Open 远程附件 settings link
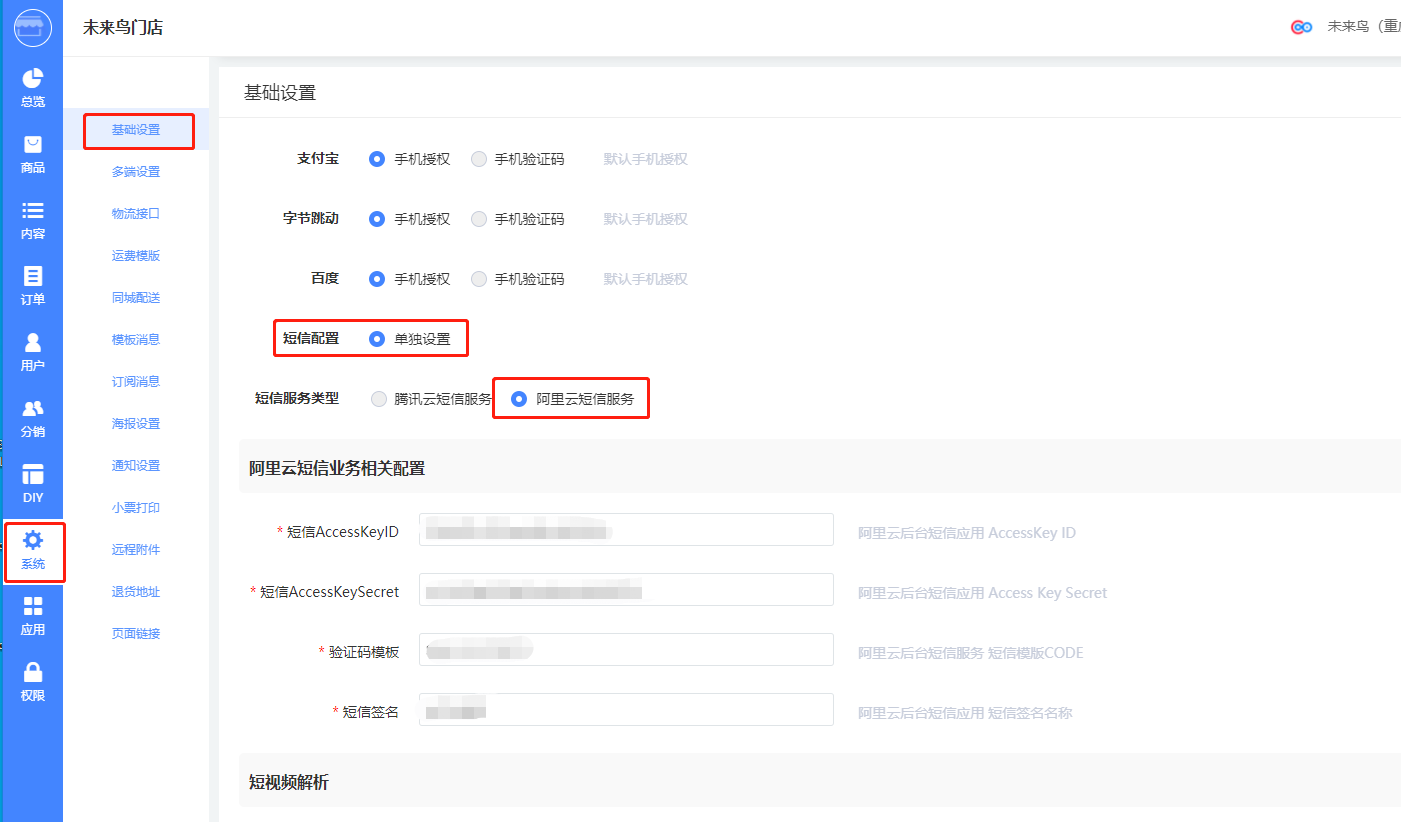 click(x=136, y=550)
